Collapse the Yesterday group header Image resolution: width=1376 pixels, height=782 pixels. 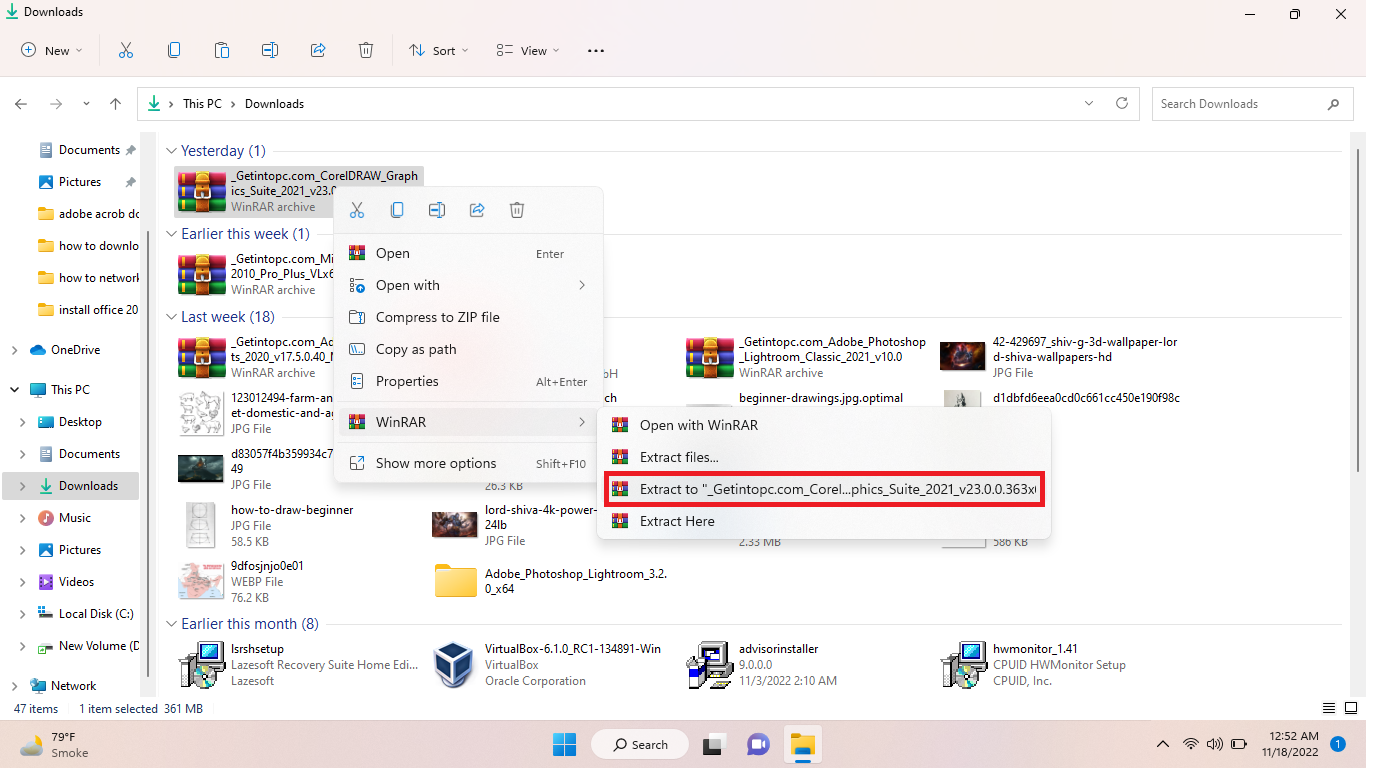click(171, 151)
